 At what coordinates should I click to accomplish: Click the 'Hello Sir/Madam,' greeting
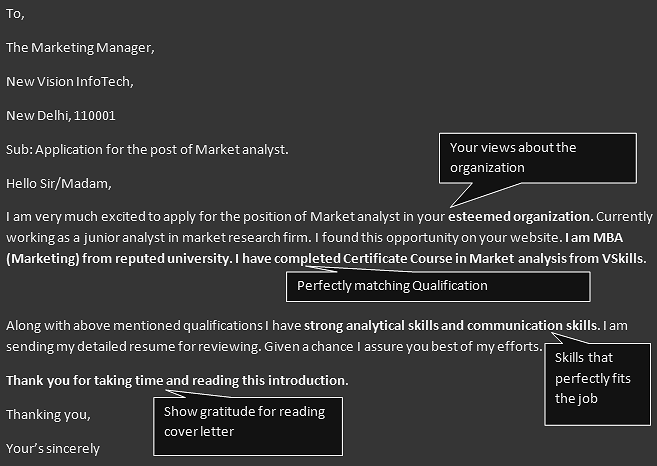tap(59, 184)
